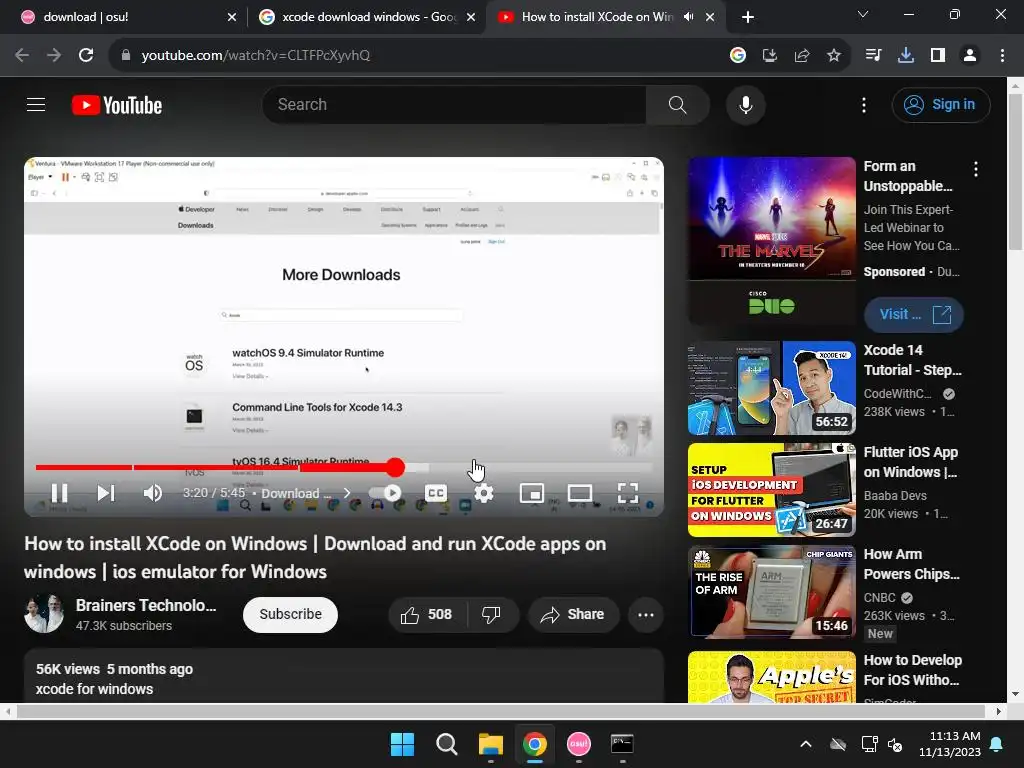This screenshot has height=768, width=1024.
Task: Open the YouTube hamburger guide menu
Action: 36,104
